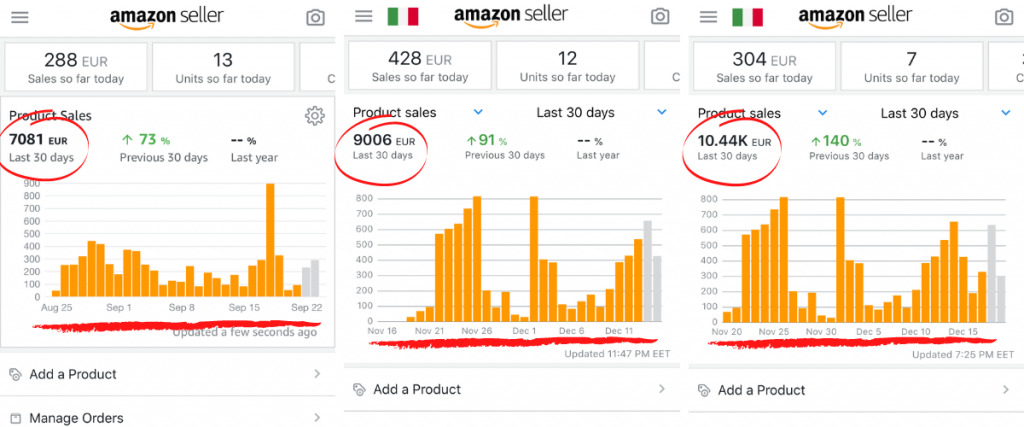This screenshot has height=427, width=1024.
Task: Tap the 304 EUR sales today card
Action: [763, 65]
